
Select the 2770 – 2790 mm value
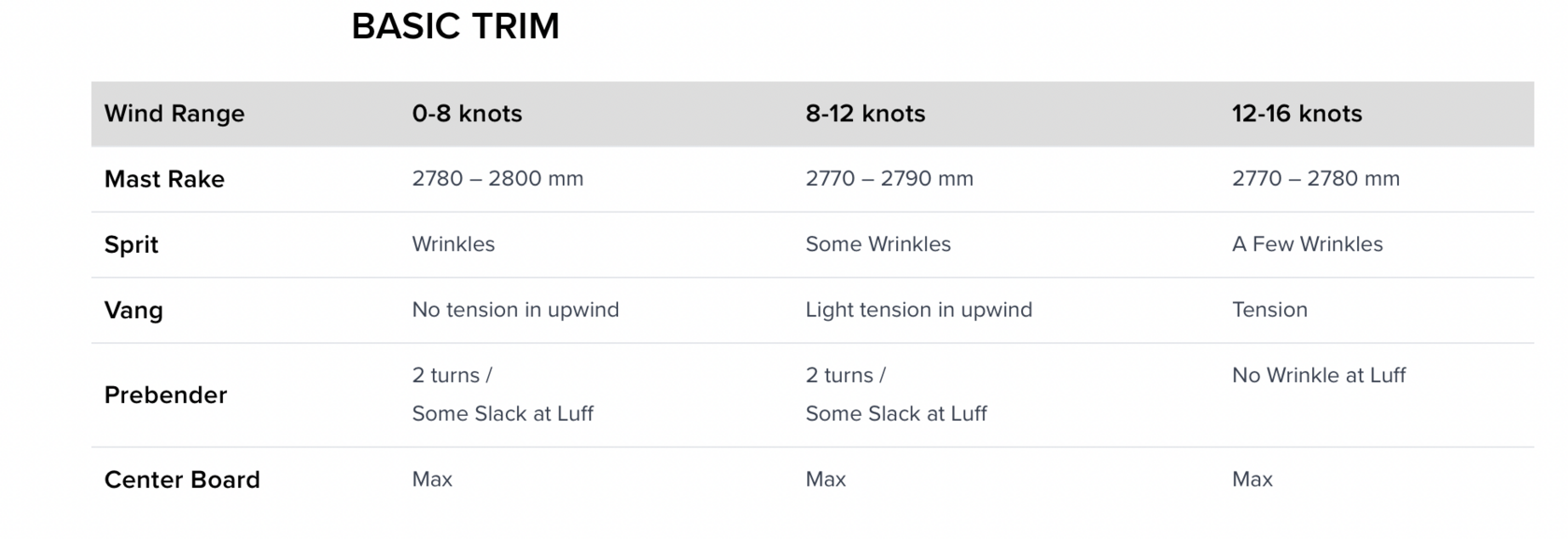pyautogui.click(x=889, y=179)
